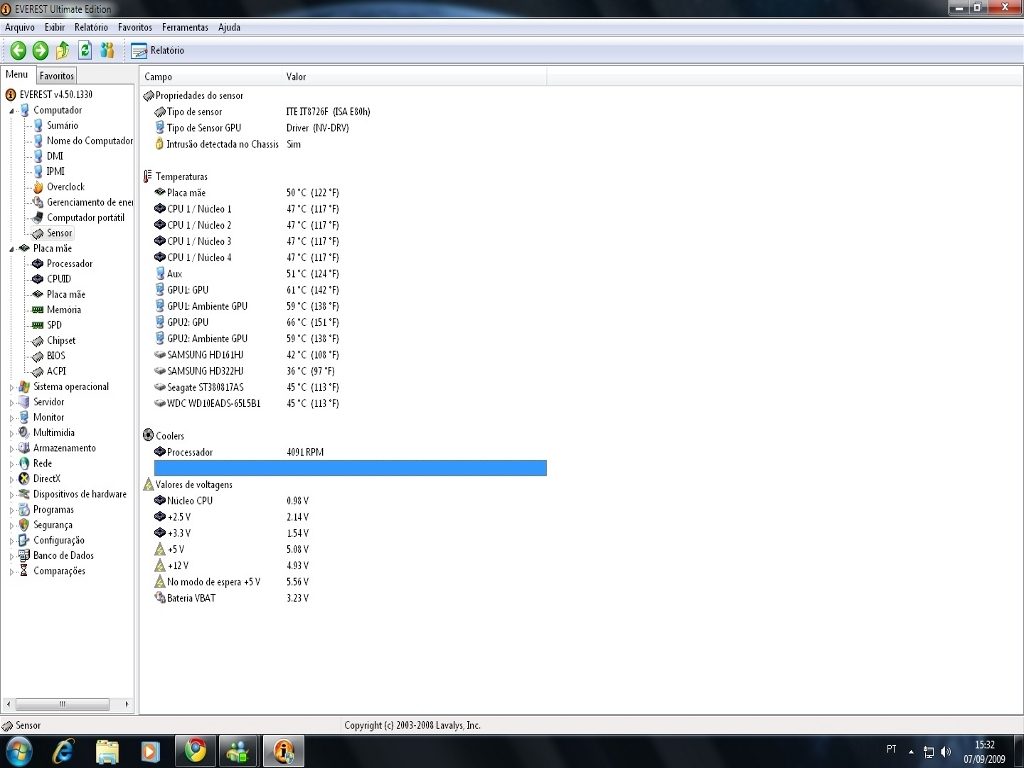Open the Overclock tree item
The image size is (1024, 768).
[65, 187]
